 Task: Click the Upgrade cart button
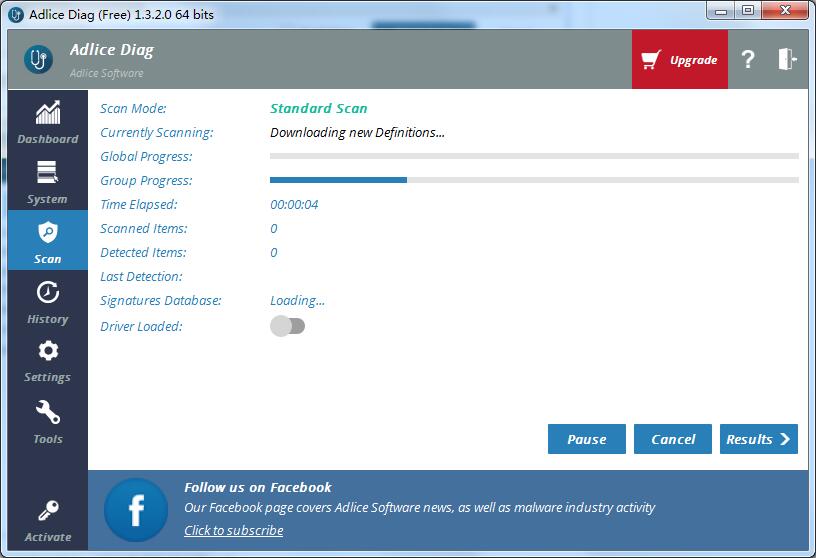tap(680, 59)
